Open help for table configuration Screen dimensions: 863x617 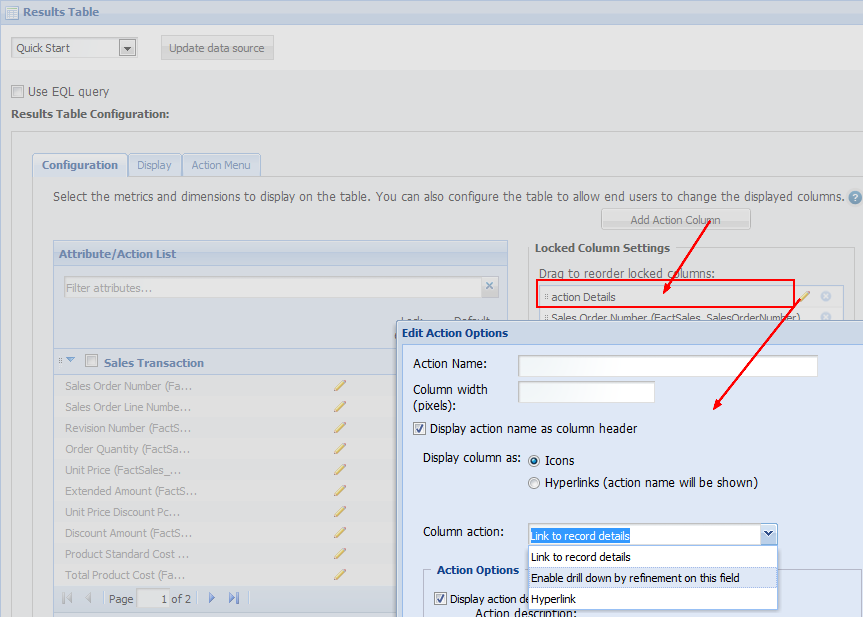855,198
